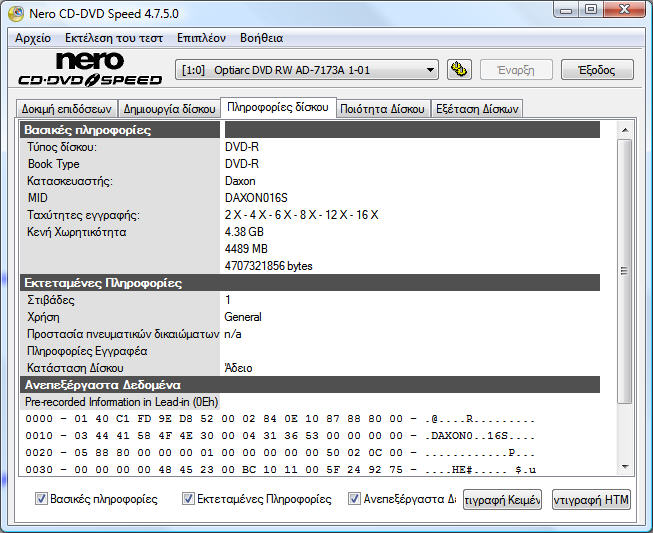Click Προστασία πνευματικών δικαιωμάτων label

coord(123,334)
